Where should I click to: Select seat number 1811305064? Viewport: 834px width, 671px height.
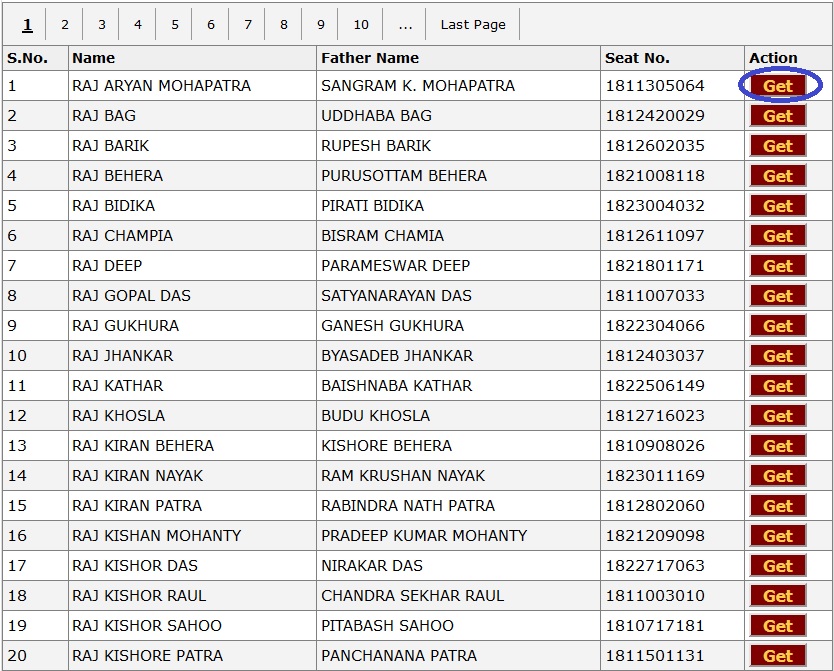[x=655, y=86]
